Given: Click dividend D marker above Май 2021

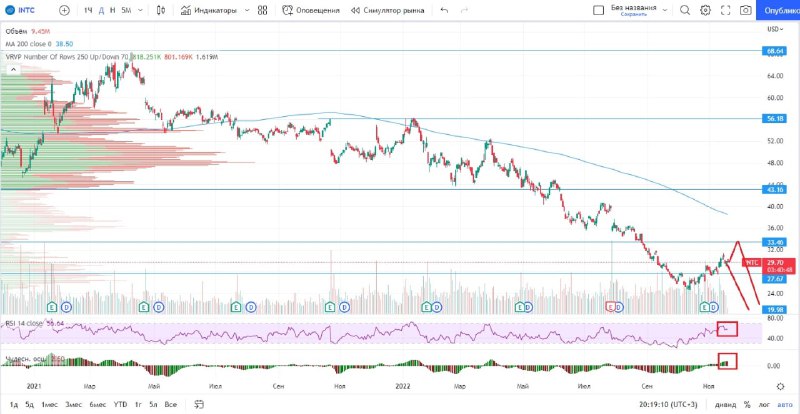Looking at the screenshot, I should tap(159, 307).
